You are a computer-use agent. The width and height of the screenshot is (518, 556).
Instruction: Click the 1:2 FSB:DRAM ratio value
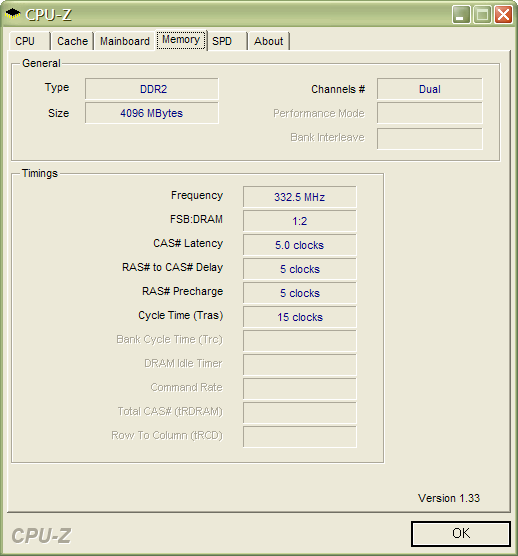point(300,221)
